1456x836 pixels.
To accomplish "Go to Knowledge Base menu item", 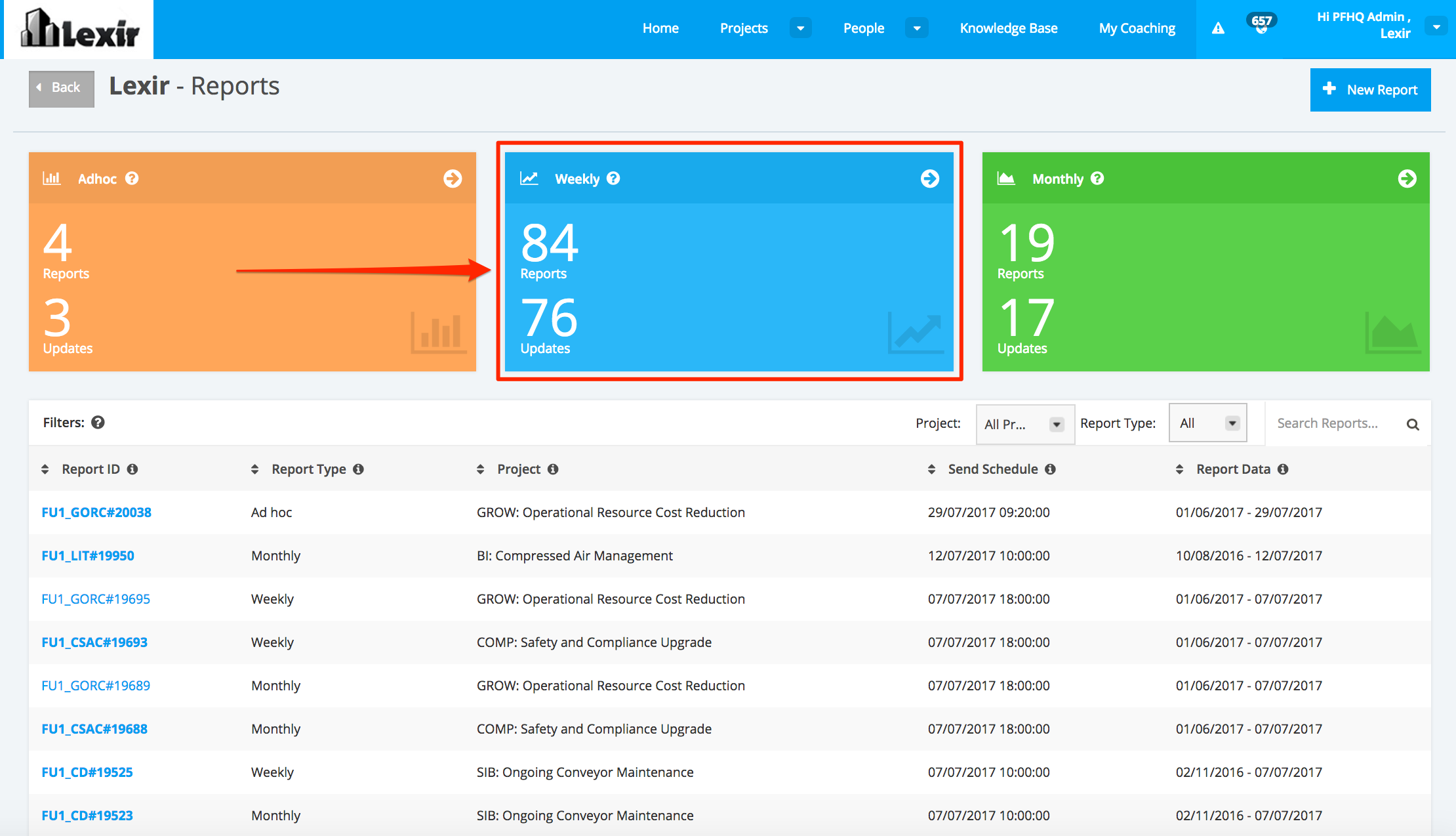I will pyautogui.click(x=1008, y=28).
